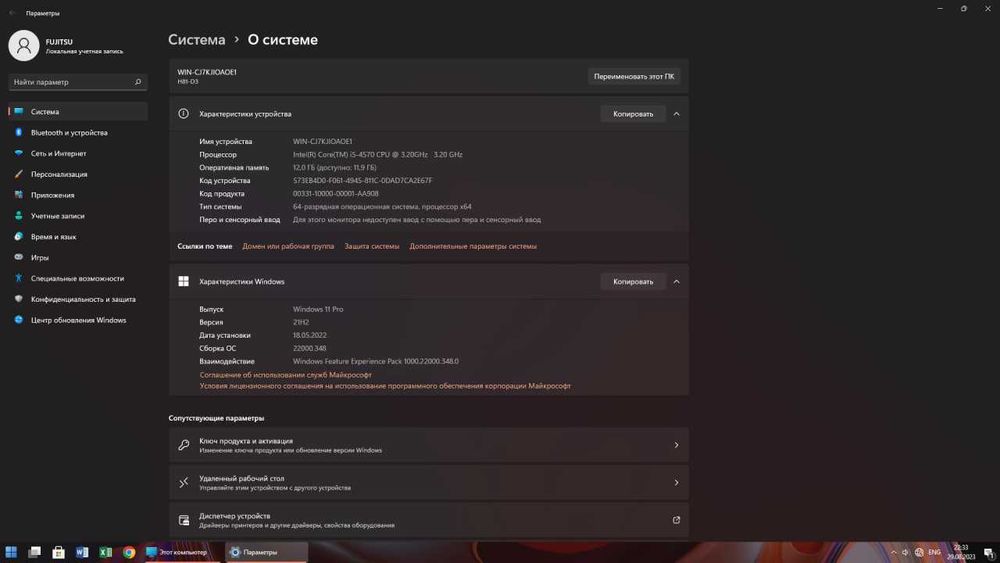The height and width of the screenshot is (563, 1000).
Task: Click Переименовать этот ПК button
Action: point(633,76)
